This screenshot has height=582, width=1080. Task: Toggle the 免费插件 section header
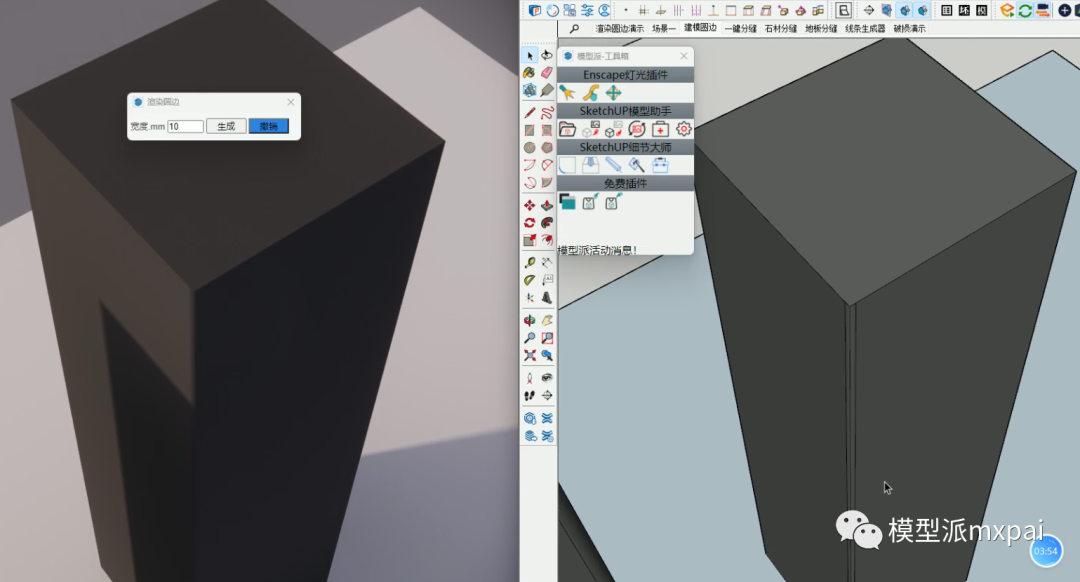coord(625,184)
